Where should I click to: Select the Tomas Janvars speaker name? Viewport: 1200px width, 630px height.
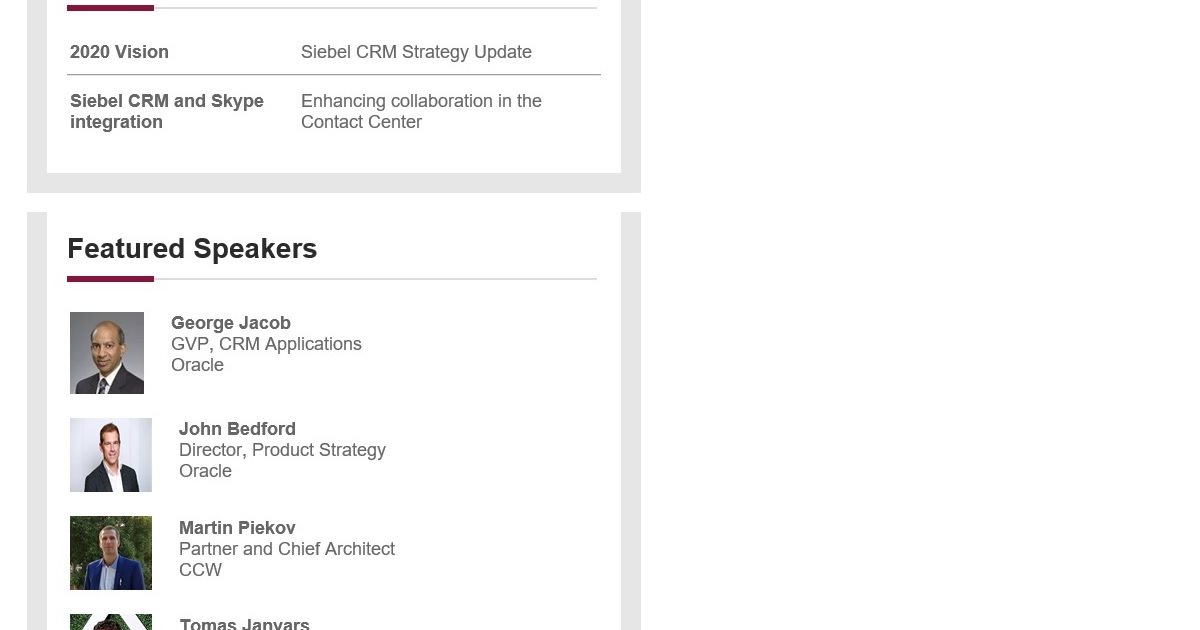point(244,624)
